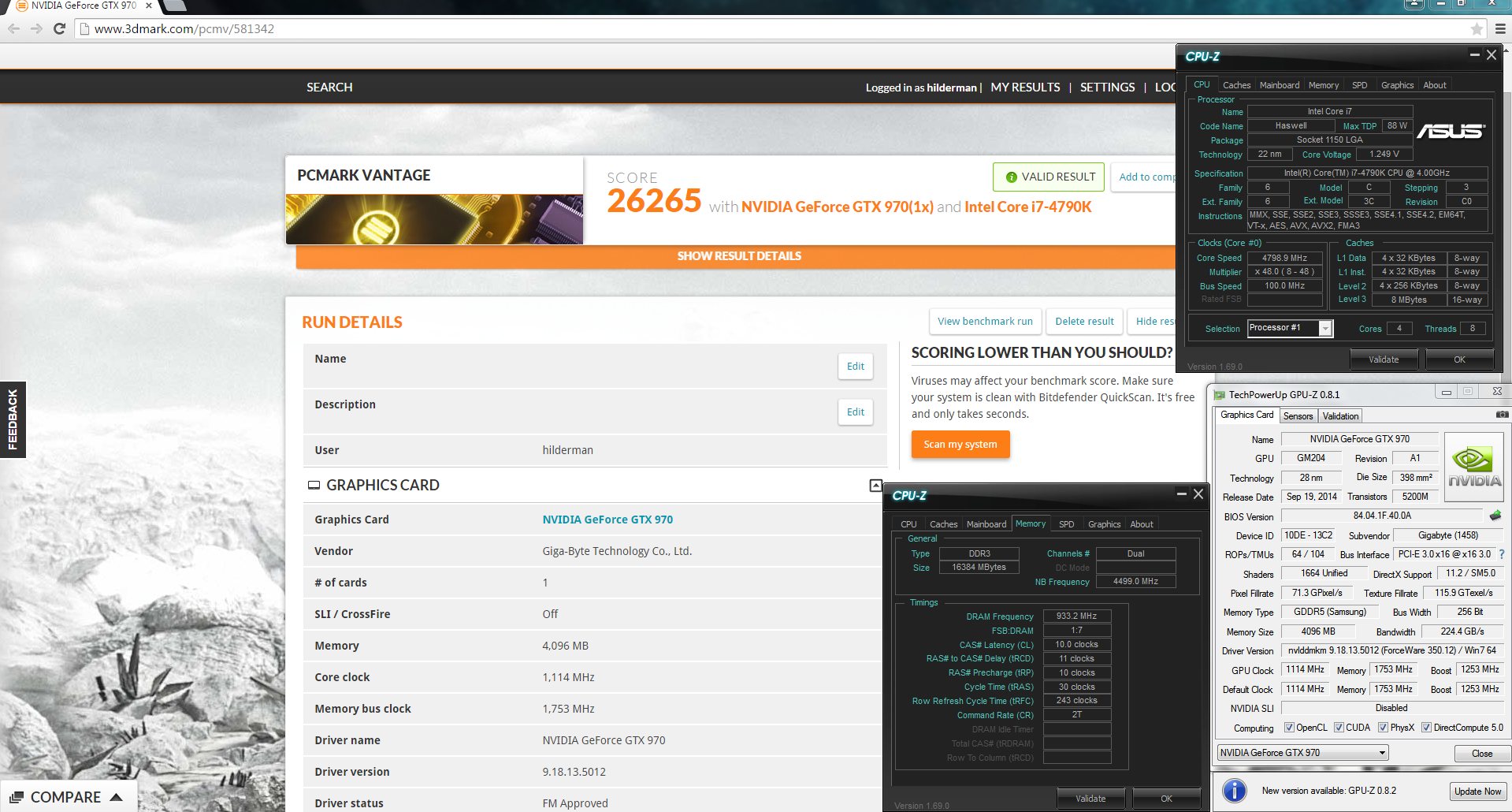
Task: Click the score number 26265
Action: (x=654, y=201)
